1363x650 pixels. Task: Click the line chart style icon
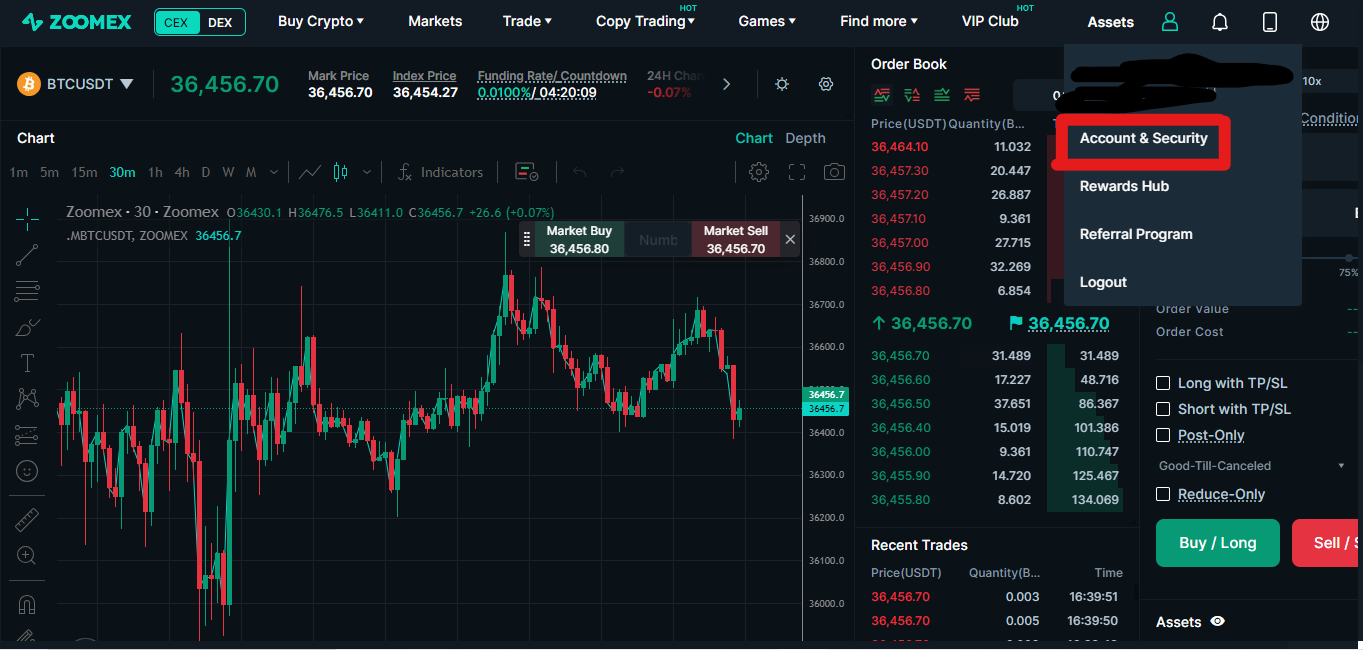pos(310,172)
